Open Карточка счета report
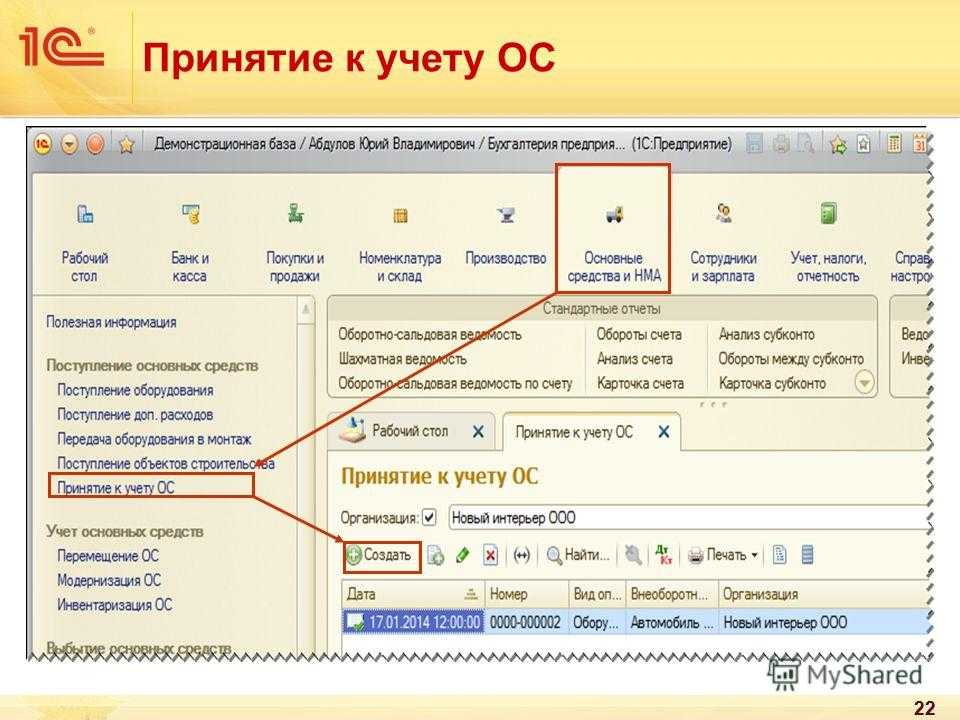This screenshot has height=720, width=960. [x=640, y=384]
